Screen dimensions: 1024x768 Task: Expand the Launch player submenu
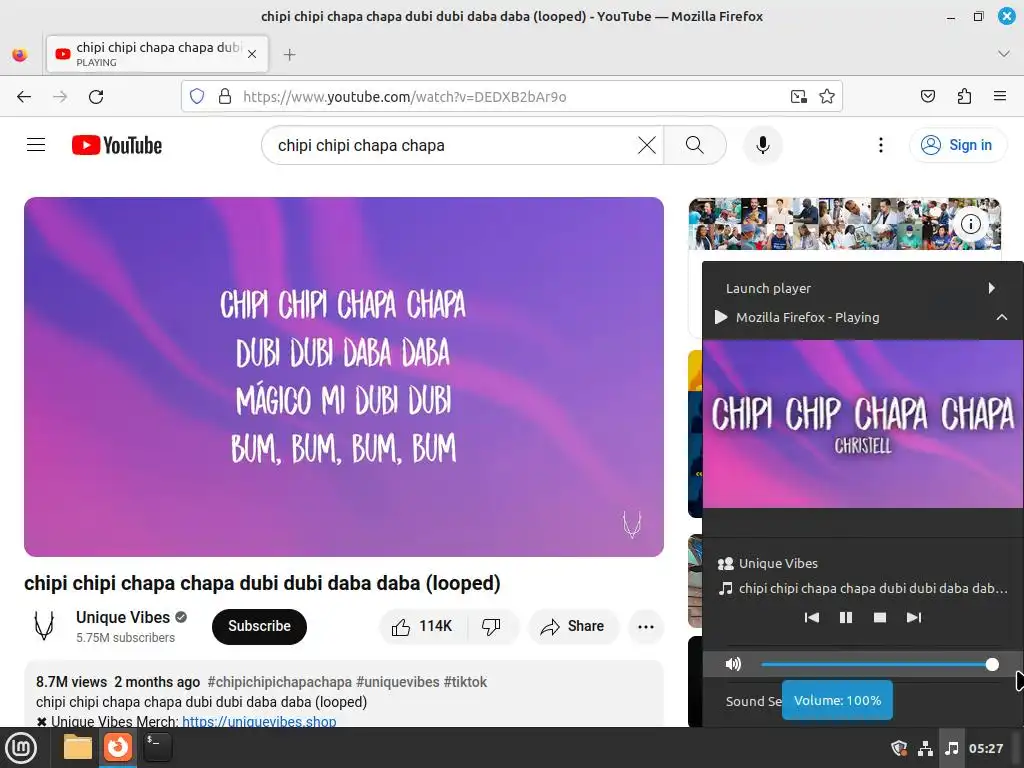click(x=863, y=288)
